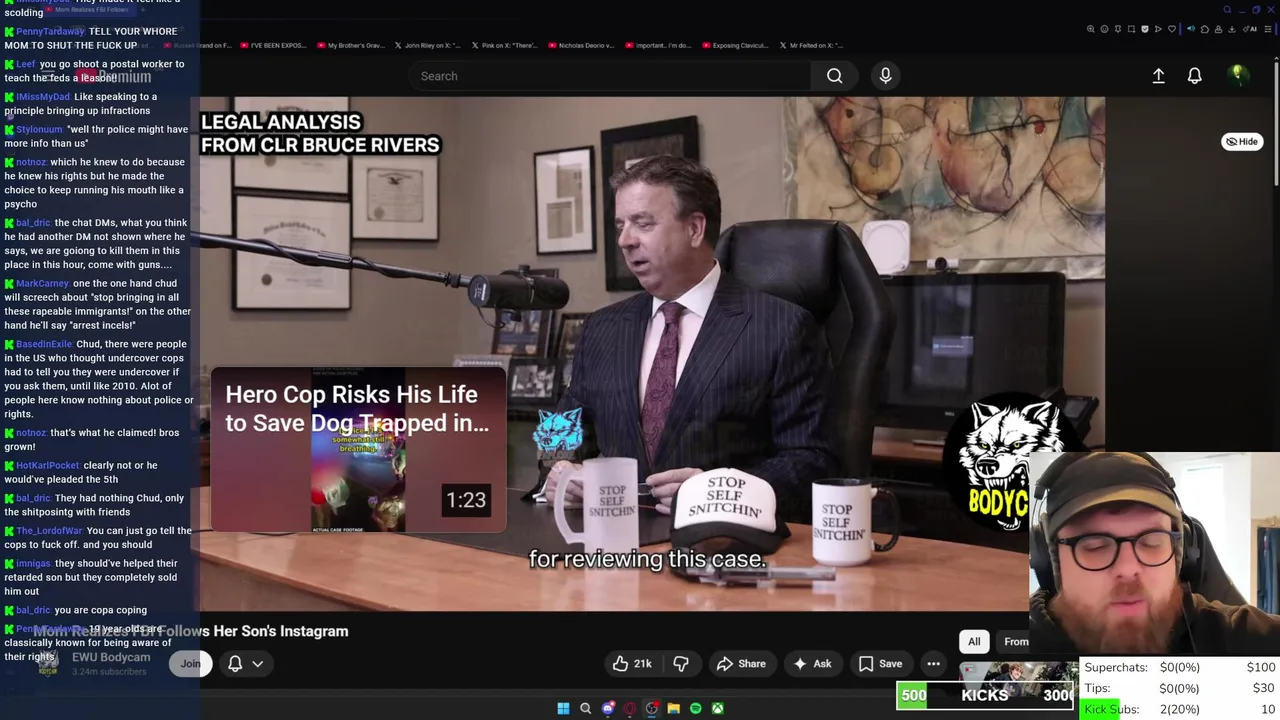Switch to the "Important.. I'm do..." tab
1280x720 pixels.
(x=657, y=45)
